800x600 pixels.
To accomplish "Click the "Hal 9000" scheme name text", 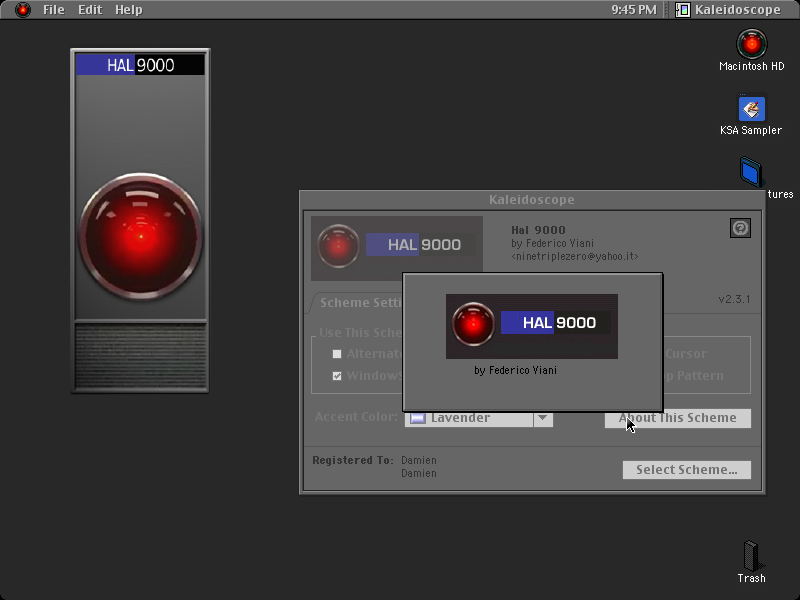I will click(x=538, y=230).
